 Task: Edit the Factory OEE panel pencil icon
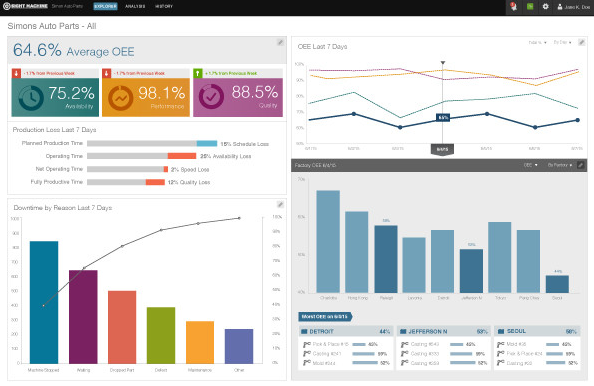pyautogui.click(x=580, y=165)
